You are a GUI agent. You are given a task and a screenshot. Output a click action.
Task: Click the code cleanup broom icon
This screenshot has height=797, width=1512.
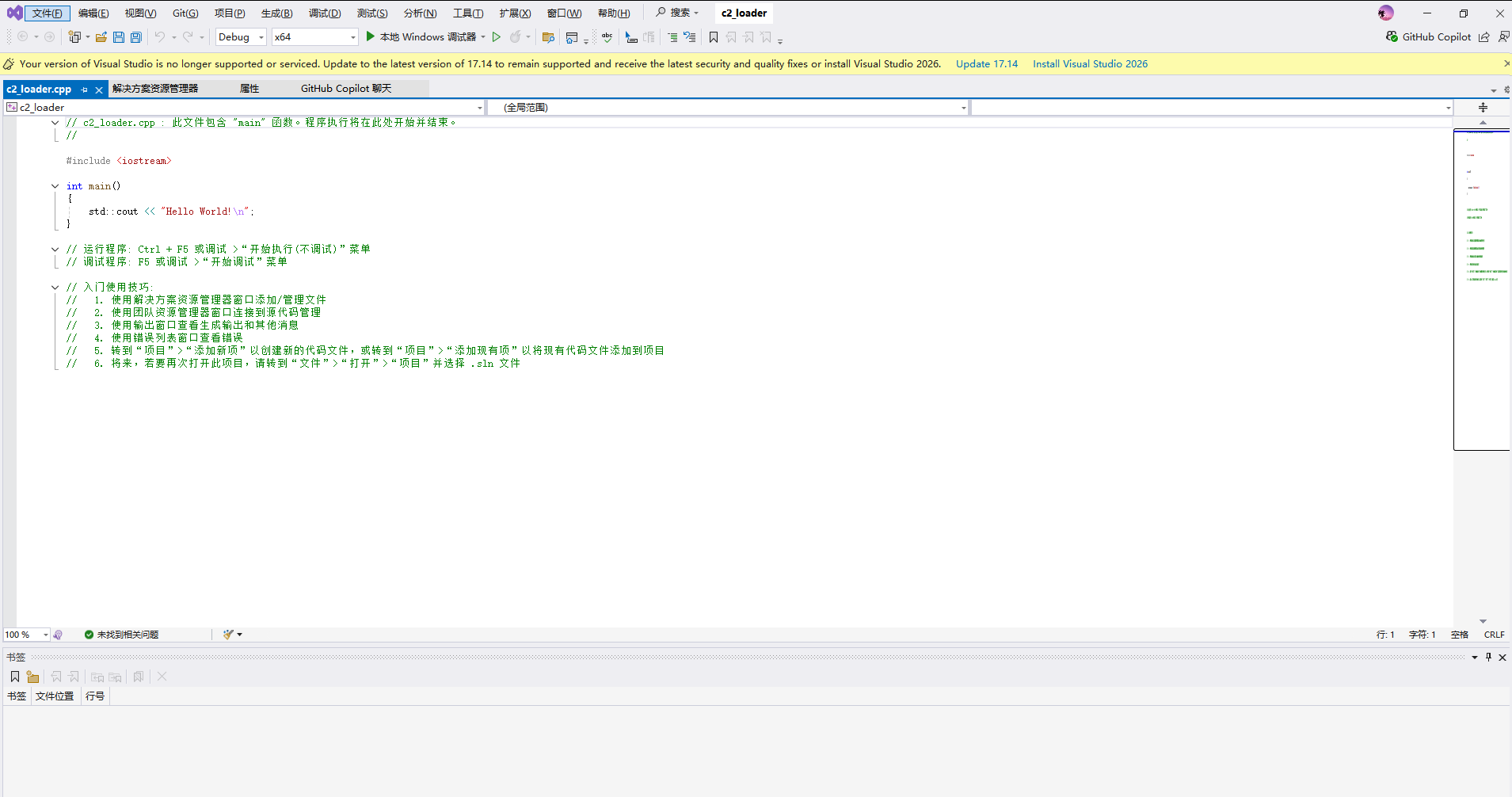click(229, 635)
